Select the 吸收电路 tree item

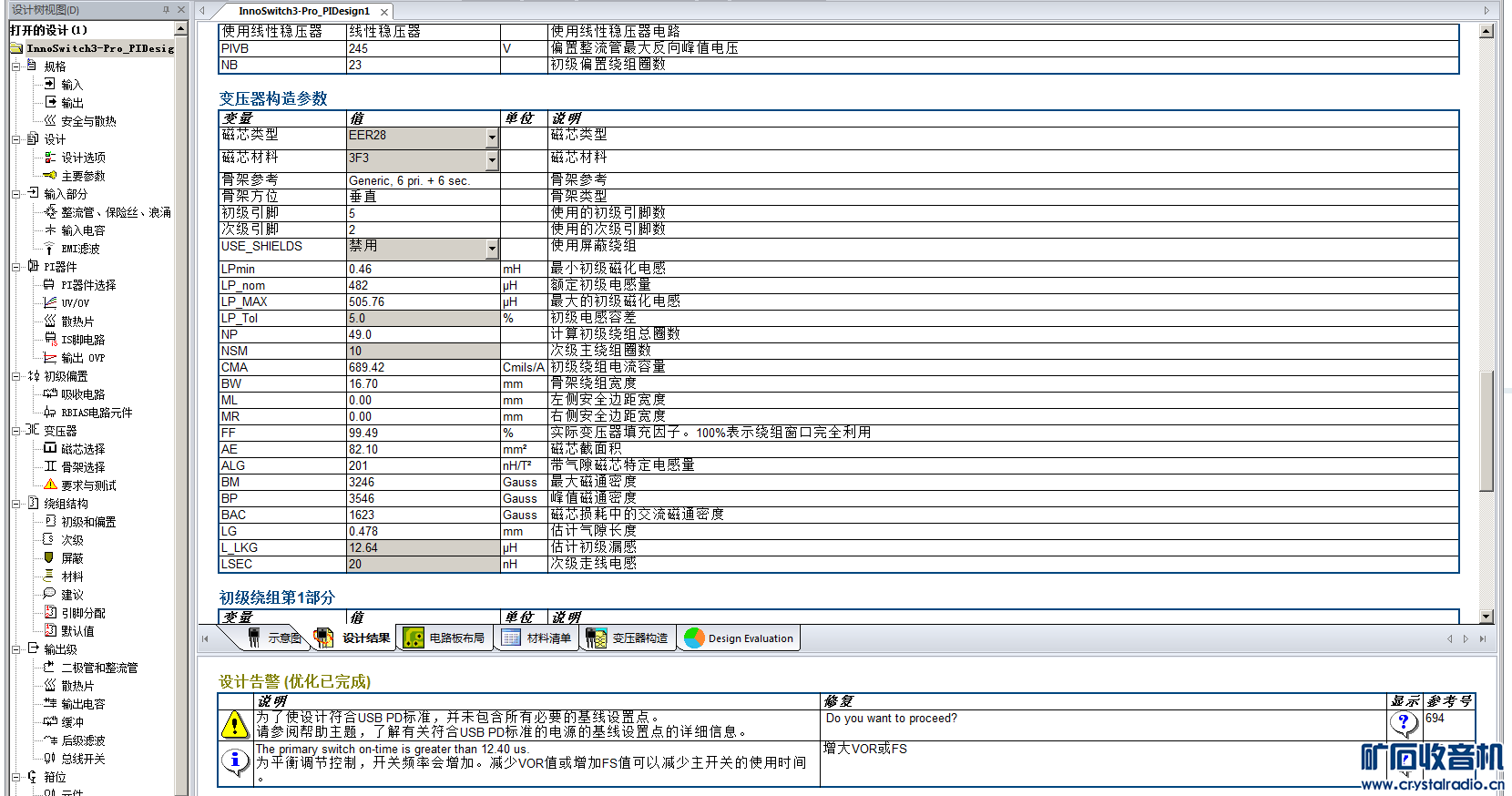[83, 394]
